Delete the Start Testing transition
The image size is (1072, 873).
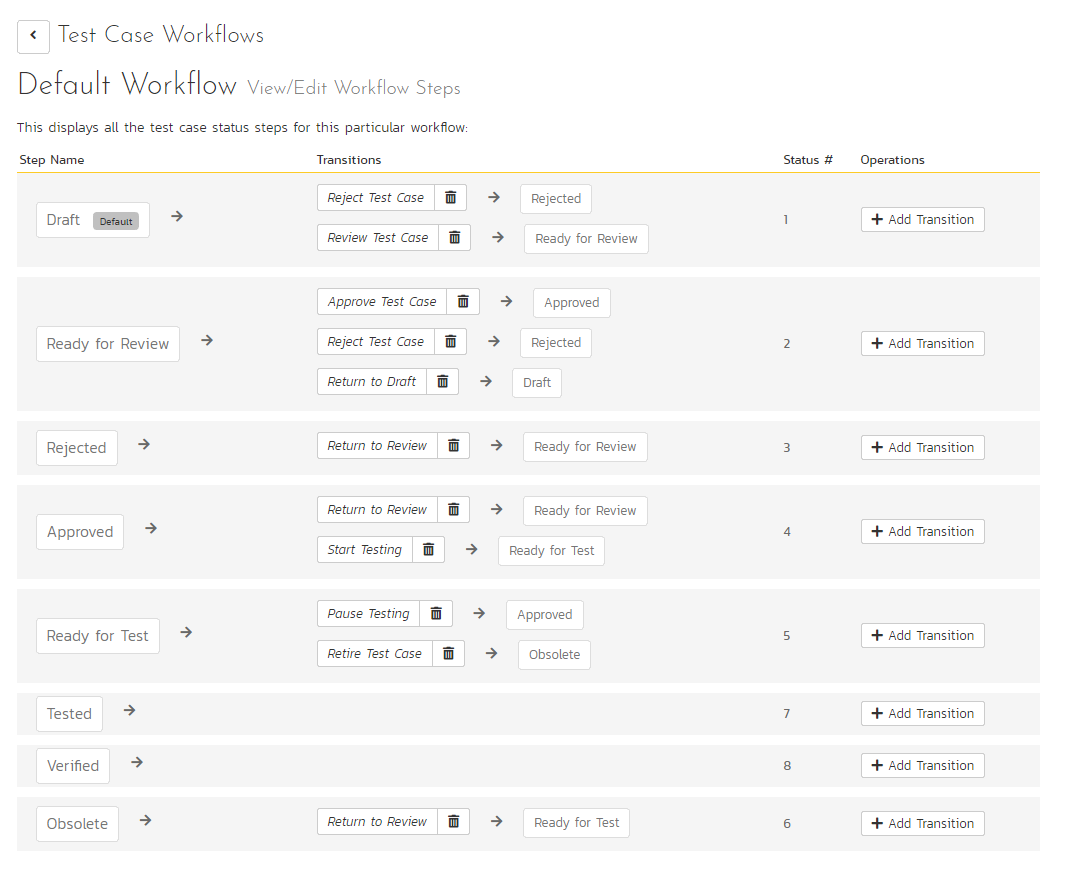(x=429, y=550)
